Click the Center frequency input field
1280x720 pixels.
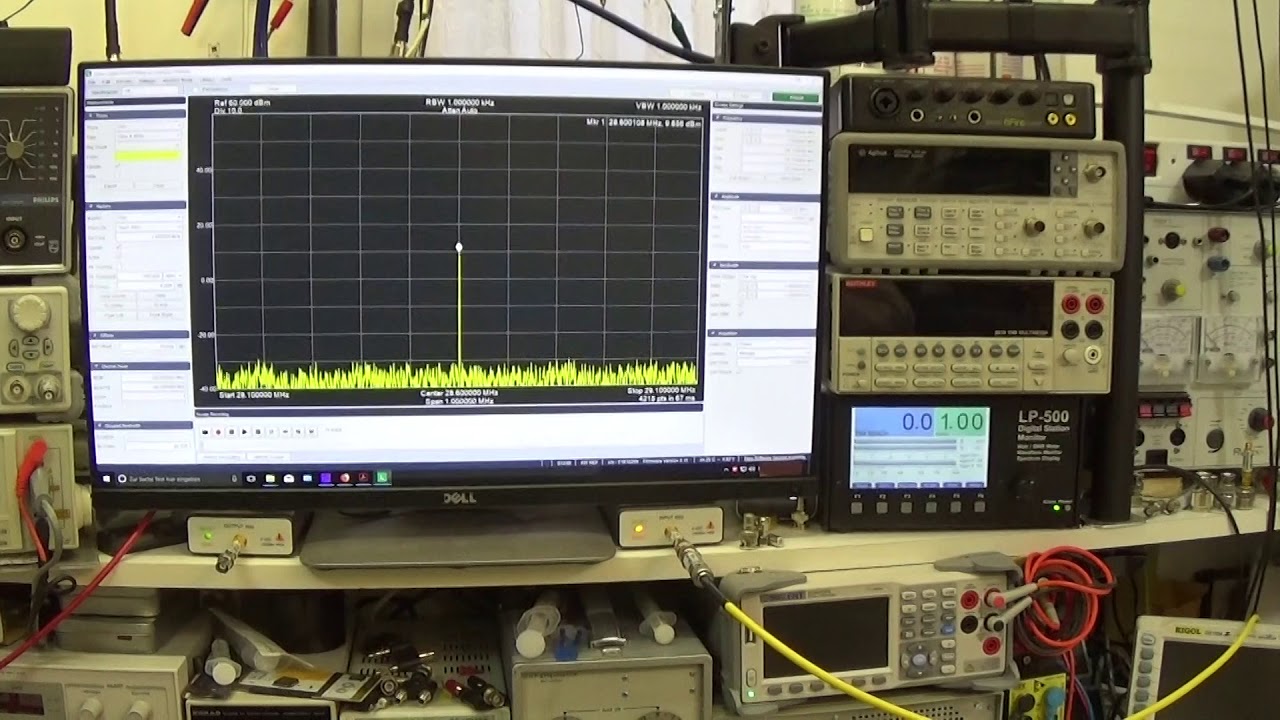click(x=779, y=130)
